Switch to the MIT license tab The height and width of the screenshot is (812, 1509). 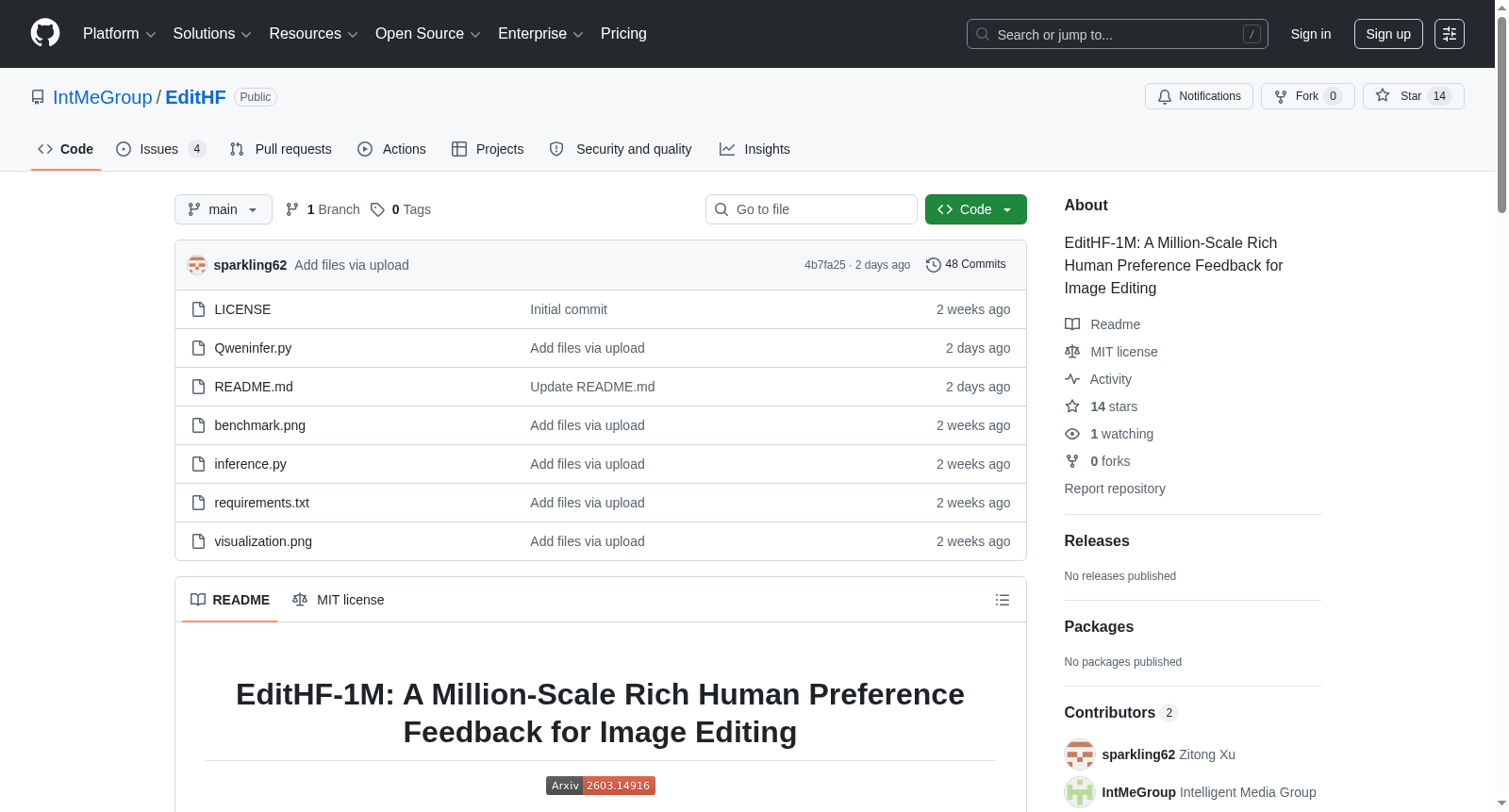coord(339,600)
